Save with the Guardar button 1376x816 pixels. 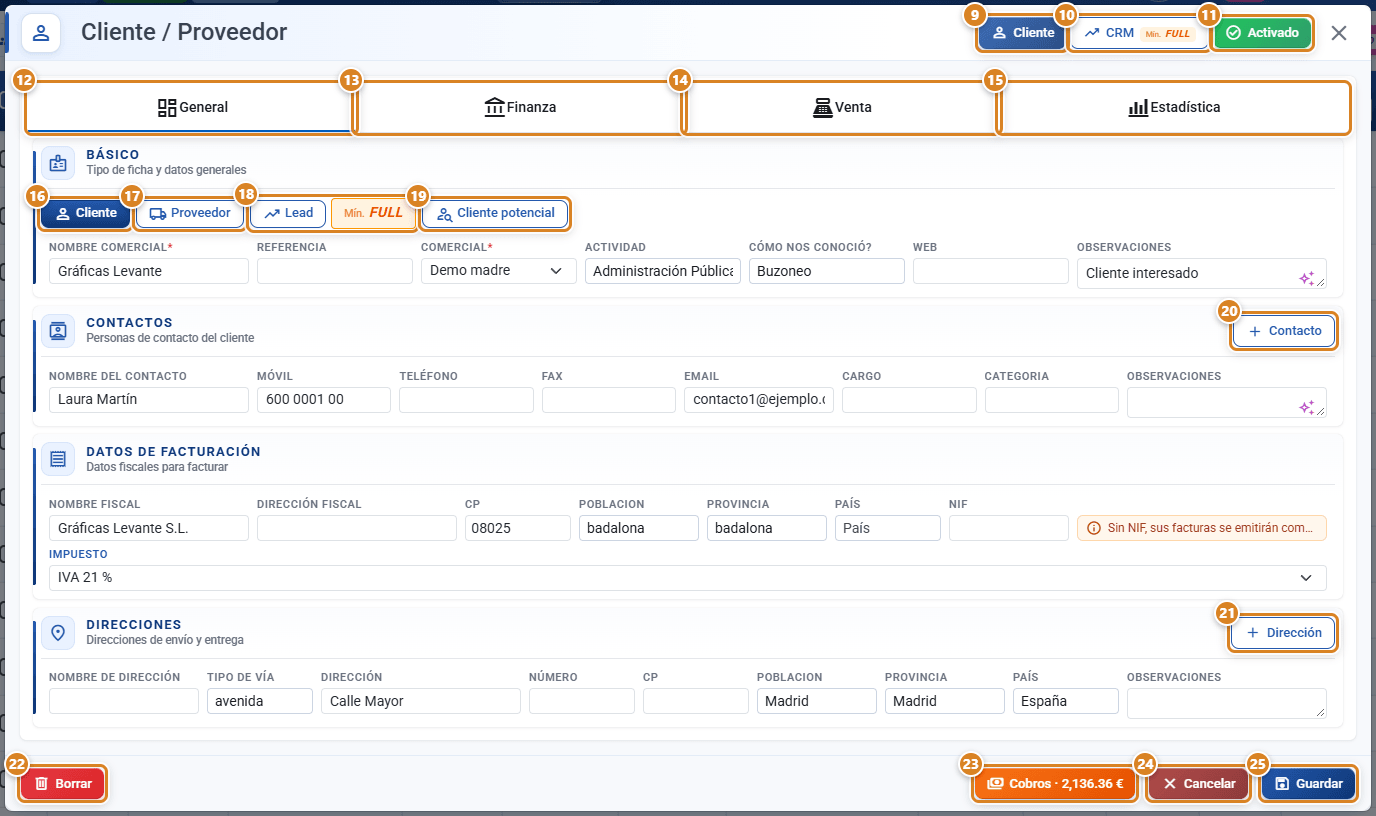click(1308, 784)
